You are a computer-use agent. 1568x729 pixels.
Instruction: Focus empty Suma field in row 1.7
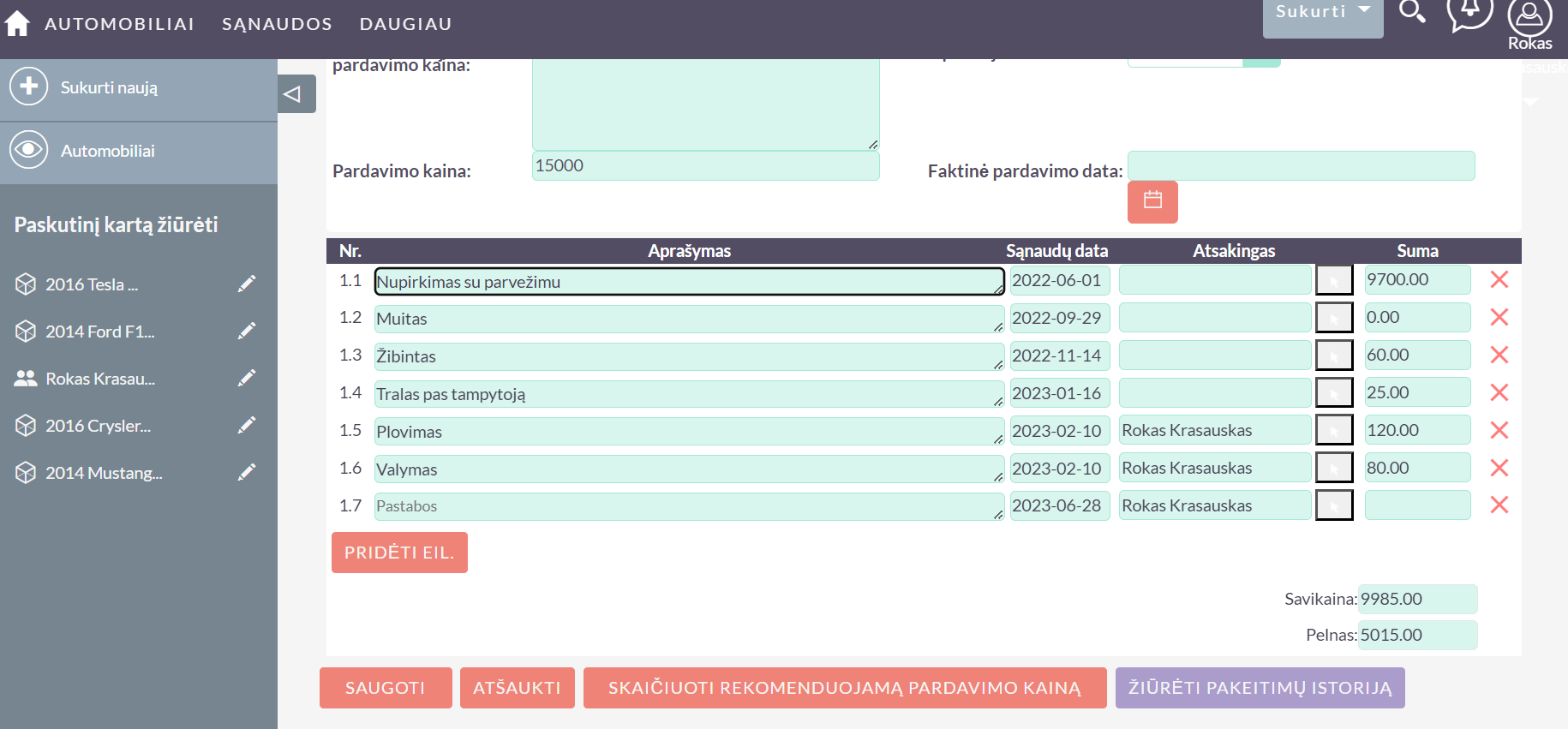click(1418, 505)
